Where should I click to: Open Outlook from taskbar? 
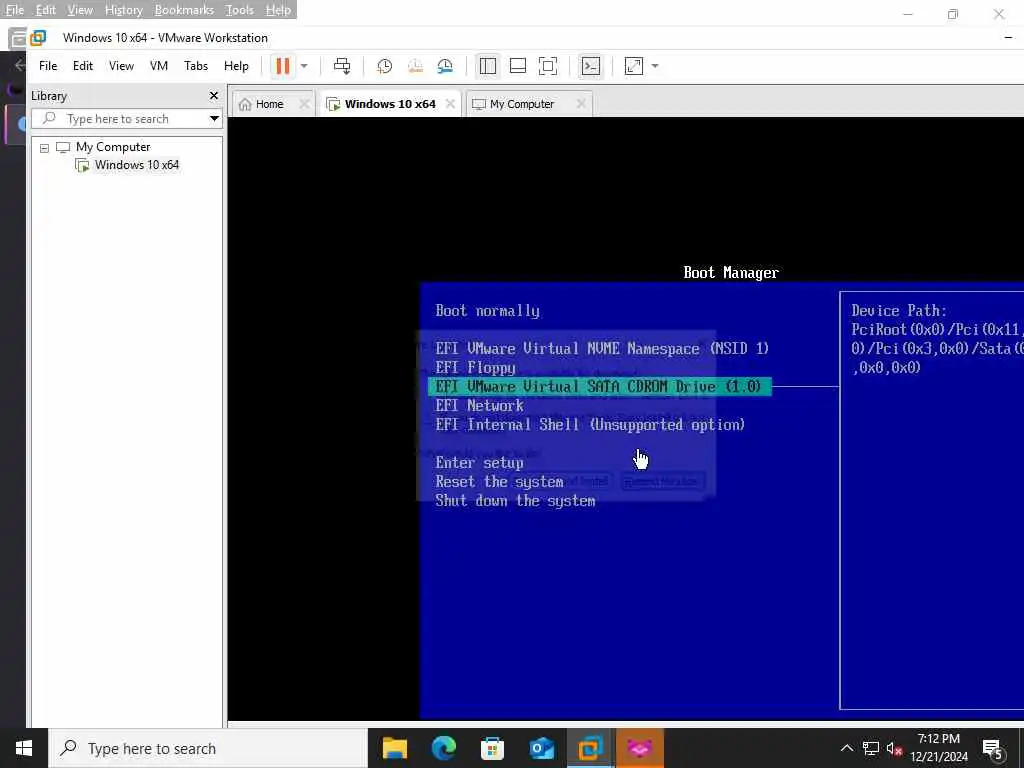click(541, 748)
